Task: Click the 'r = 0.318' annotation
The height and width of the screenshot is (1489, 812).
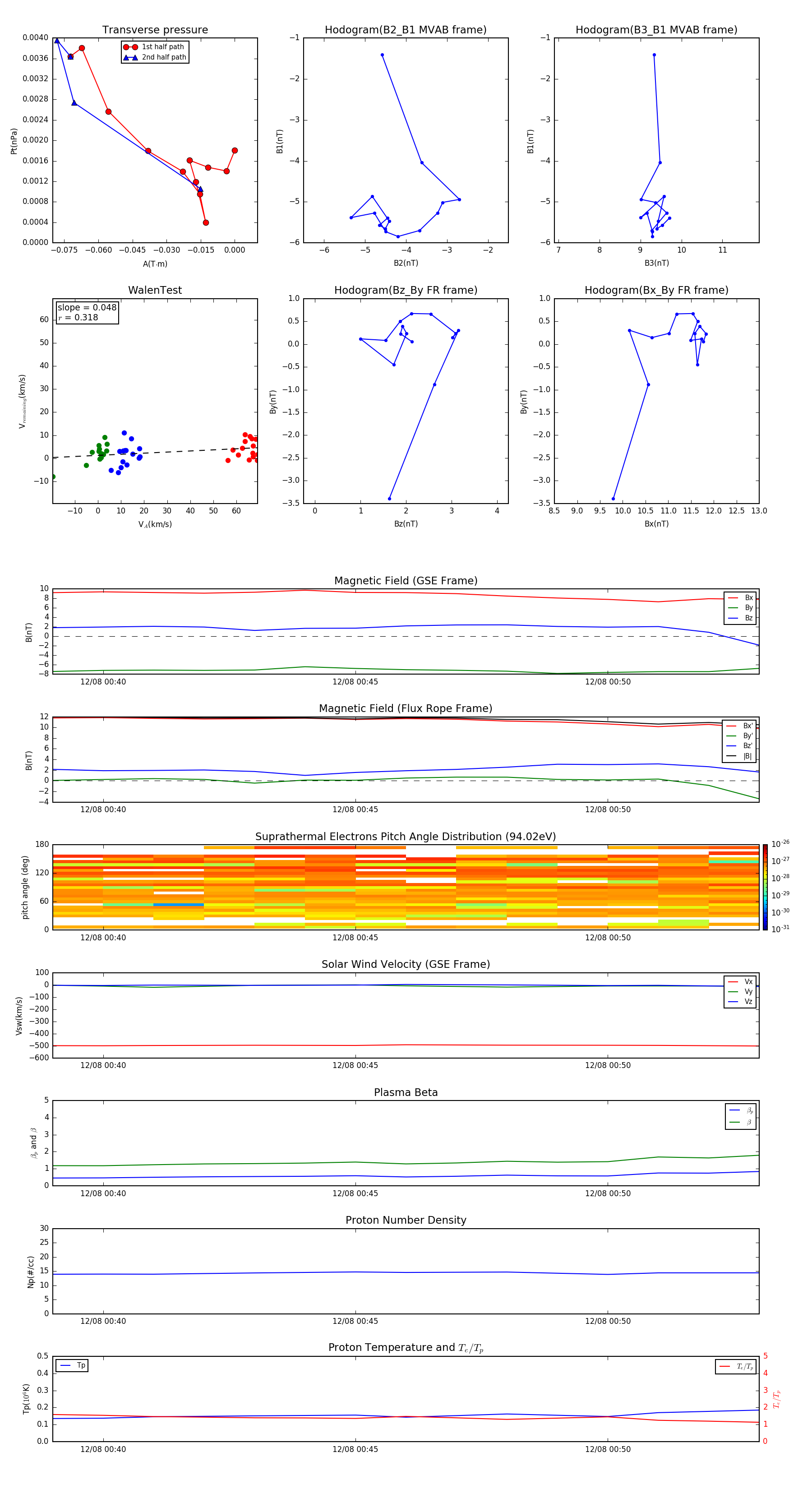Action: [78, 317]
